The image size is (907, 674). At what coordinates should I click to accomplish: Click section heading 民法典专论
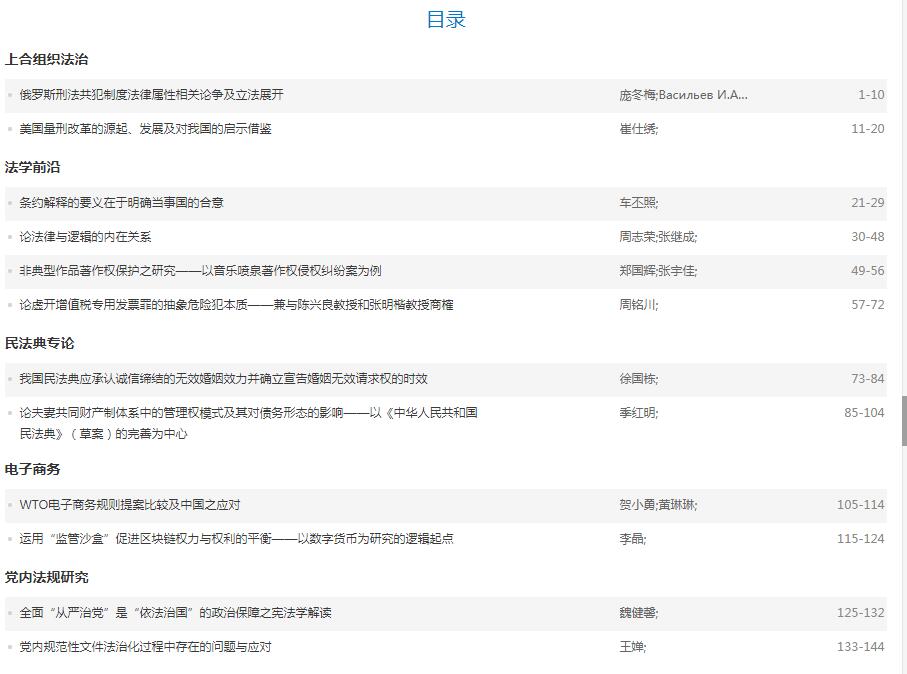pos(40,343)
